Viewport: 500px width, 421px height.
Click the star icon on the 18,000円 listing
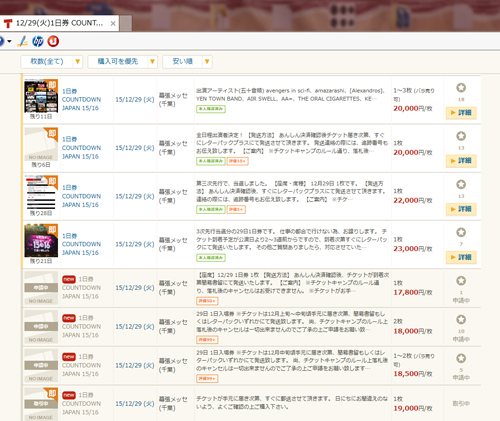pos(461,320)
